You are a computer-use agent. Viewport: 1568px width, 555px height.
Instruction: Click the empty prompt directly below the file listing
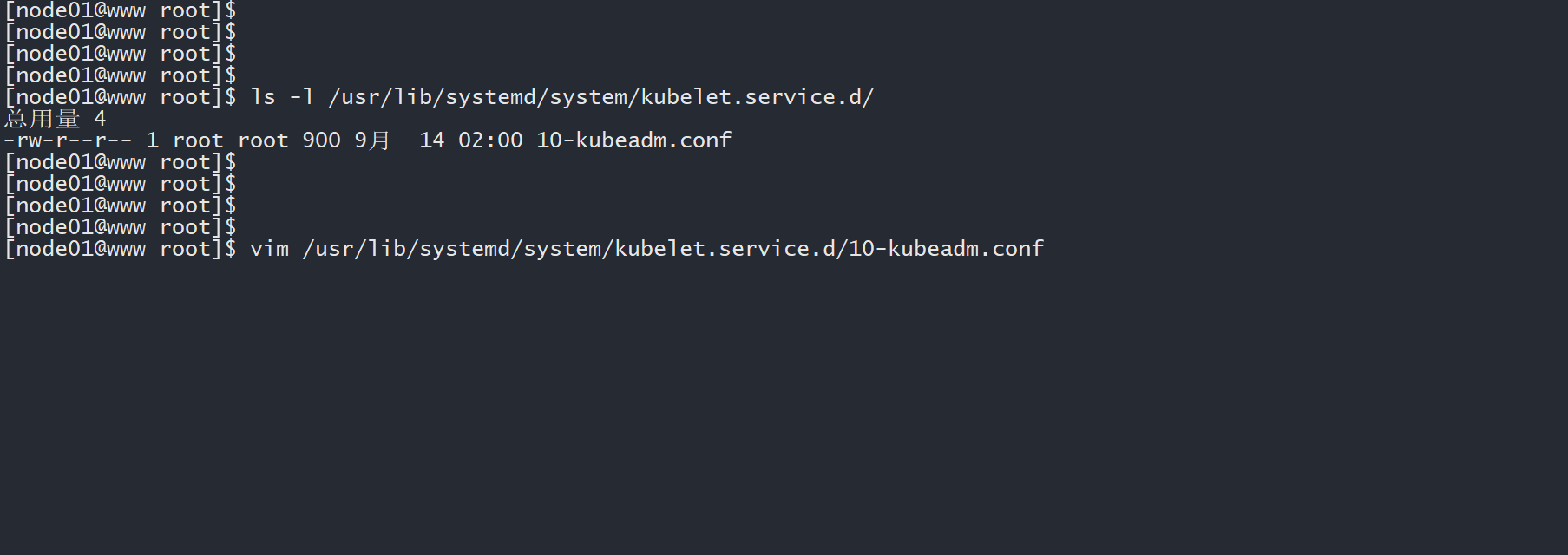(120, 162)
